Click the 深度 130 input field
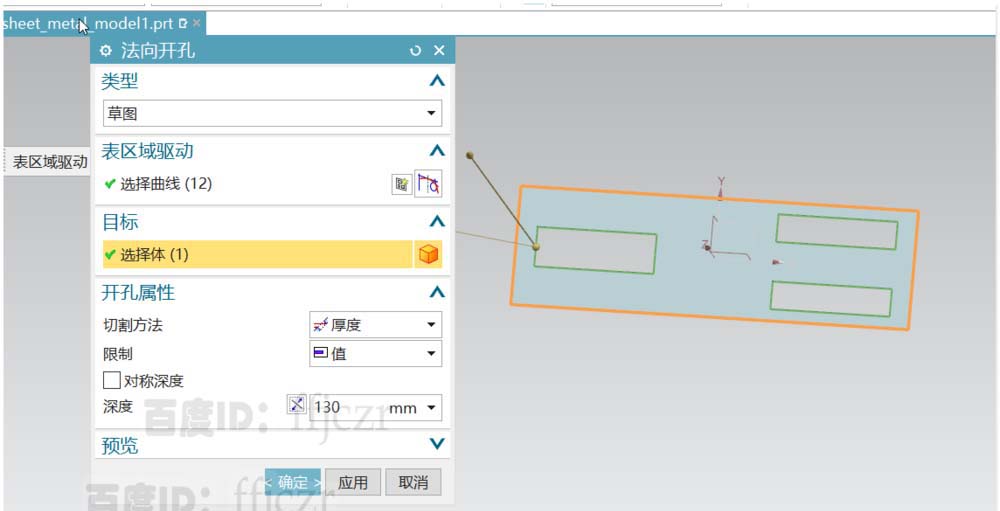Viewport: 1000px width, 511px height. coord(348,407)
